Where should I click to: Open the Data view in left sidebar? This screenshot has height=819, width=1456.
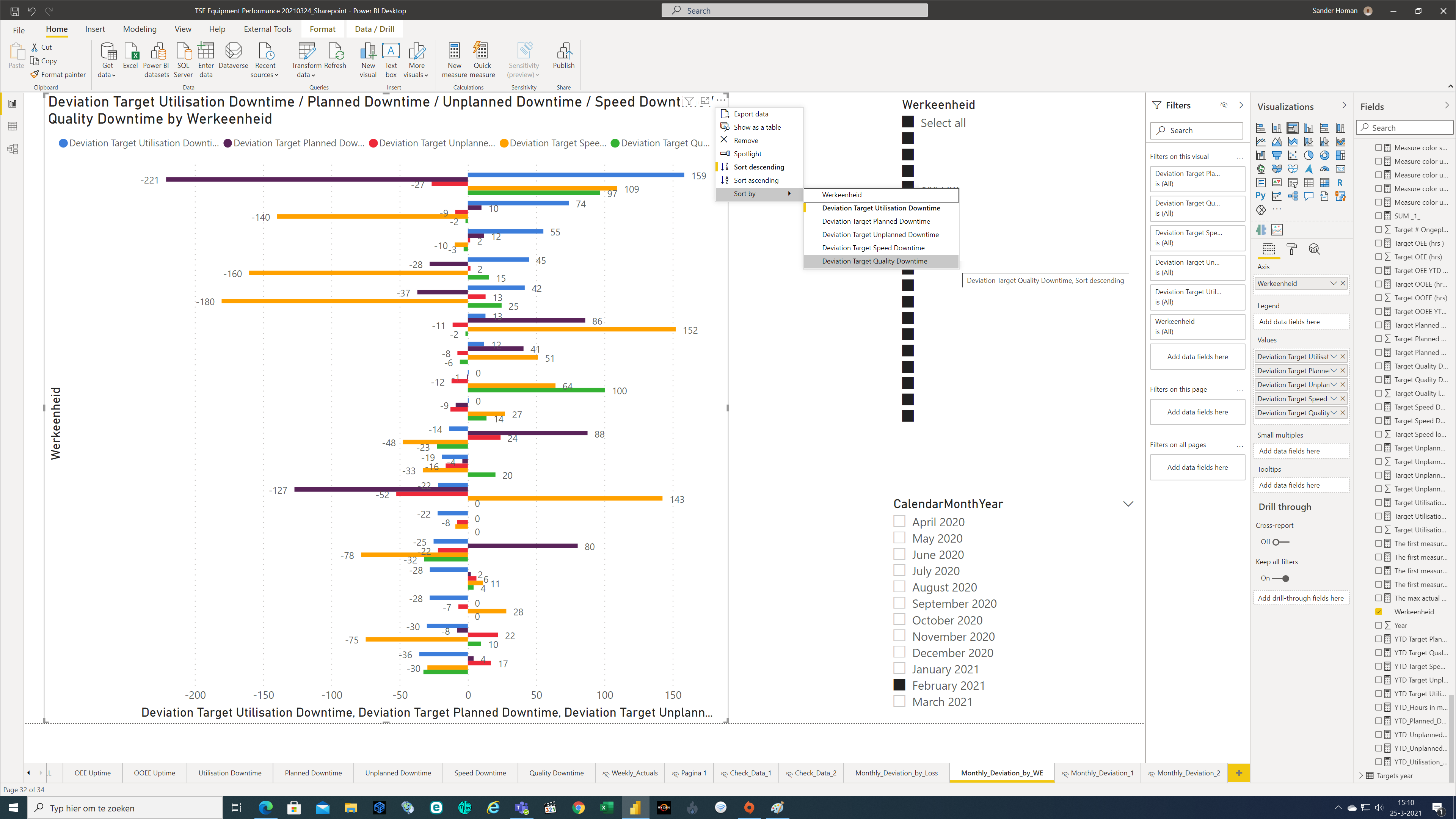click(x=13, y=126)
